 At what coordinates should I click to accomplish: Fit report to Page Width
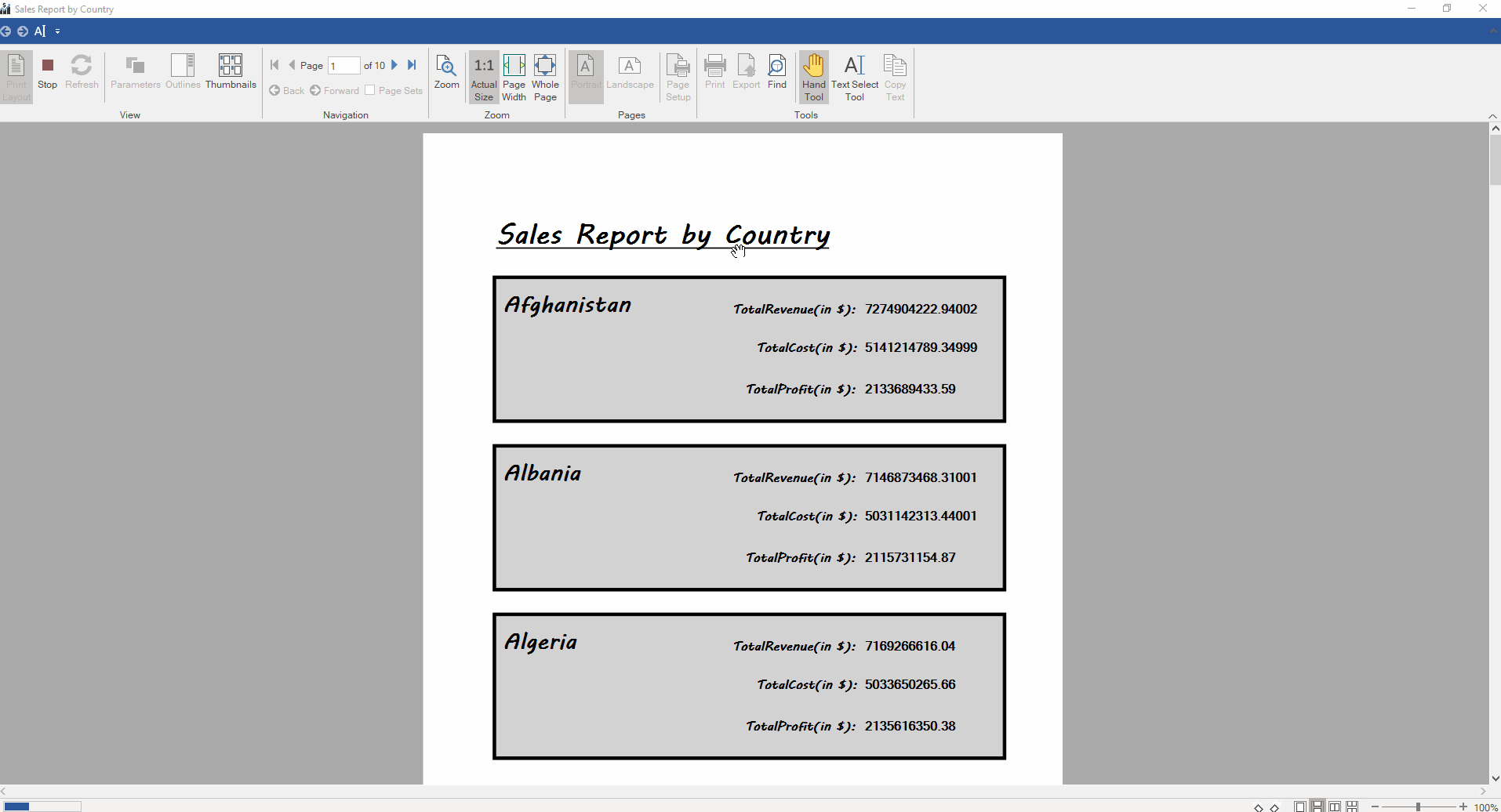(514, 78)
